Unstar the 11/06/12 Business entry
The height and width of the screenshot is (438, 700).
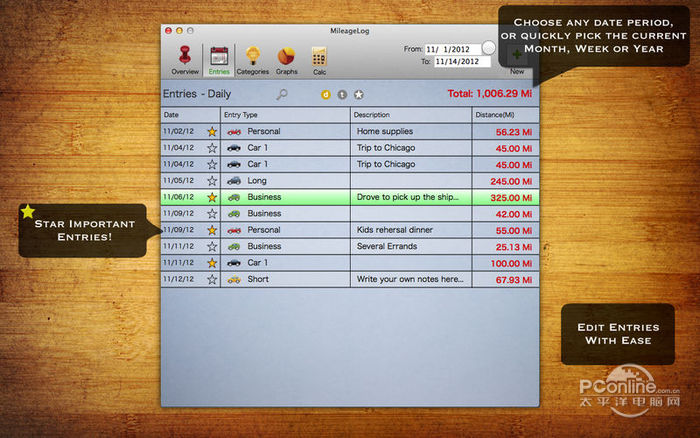pyautogui.click(x=212, y=197)
